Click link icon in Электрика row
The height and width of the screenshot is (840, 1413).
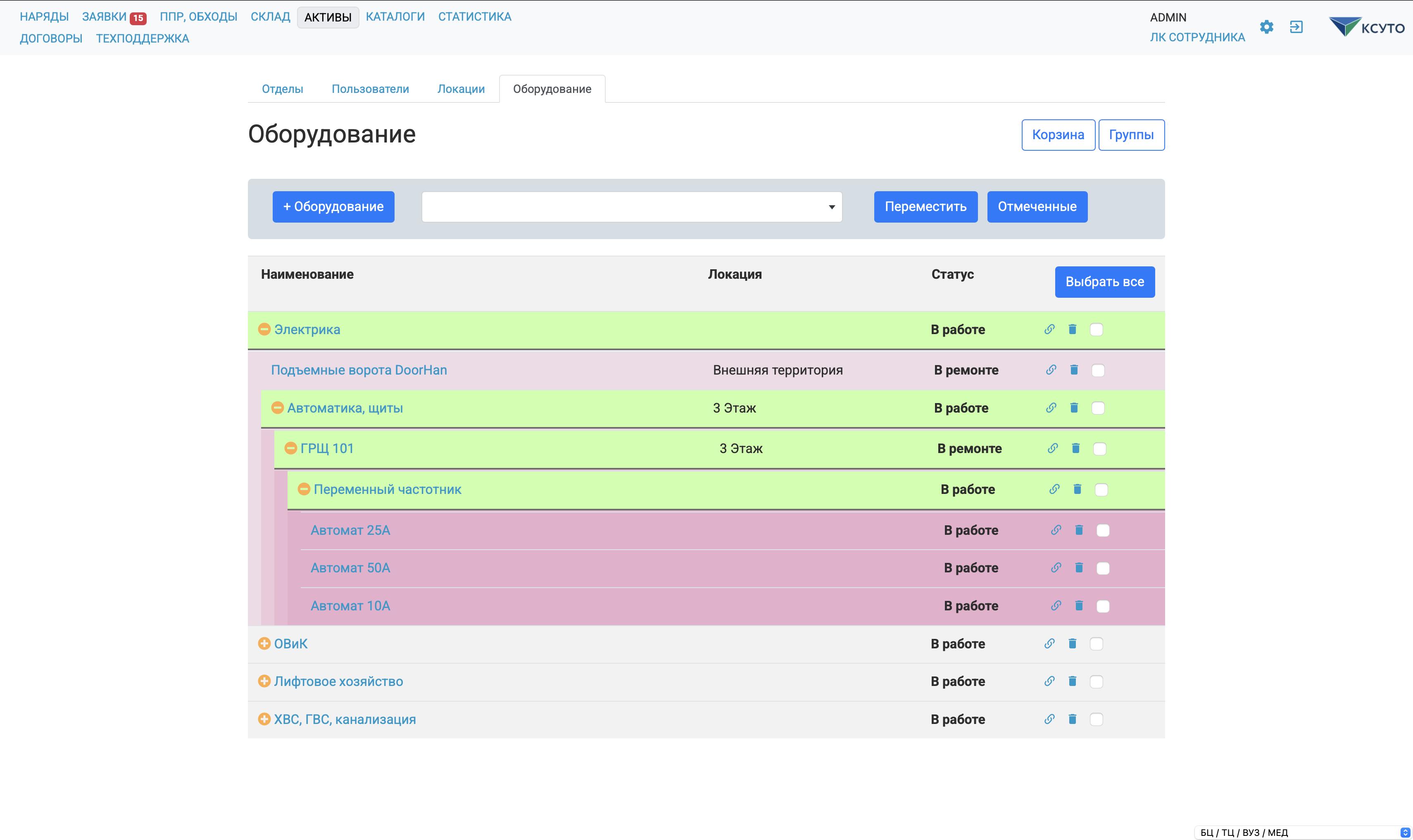1049,330
